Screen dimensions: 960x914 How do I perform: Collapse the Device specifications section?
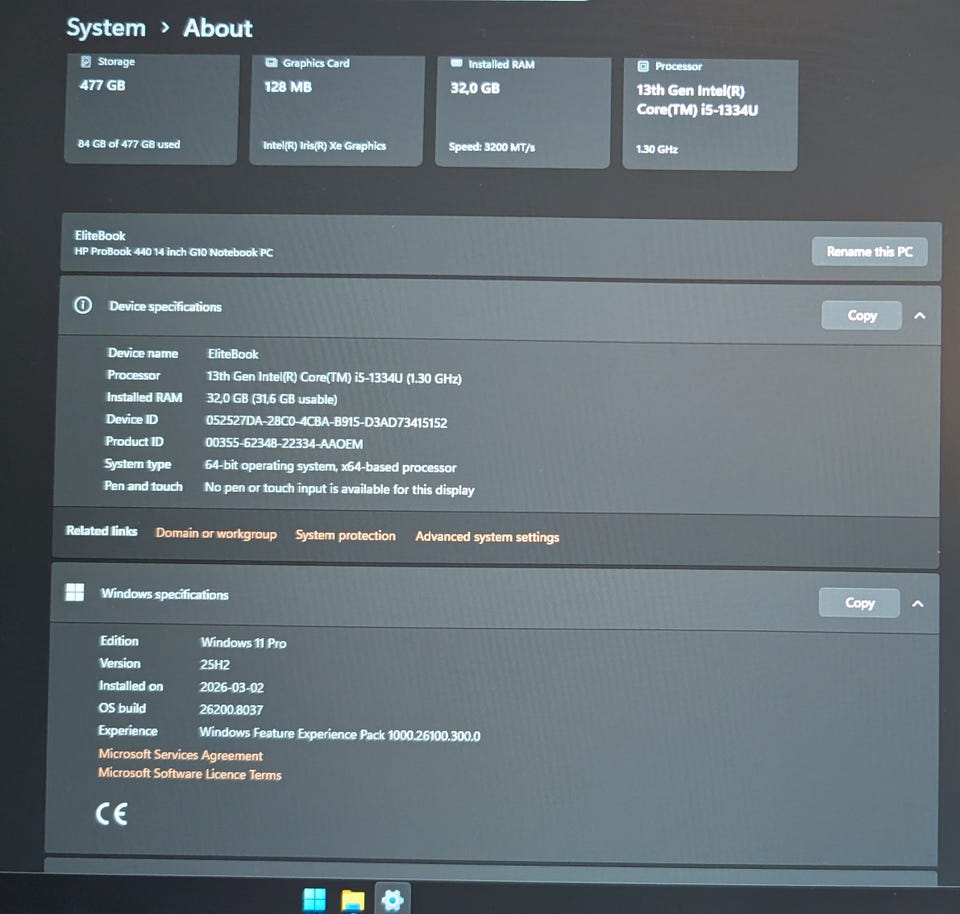[919, 316]
